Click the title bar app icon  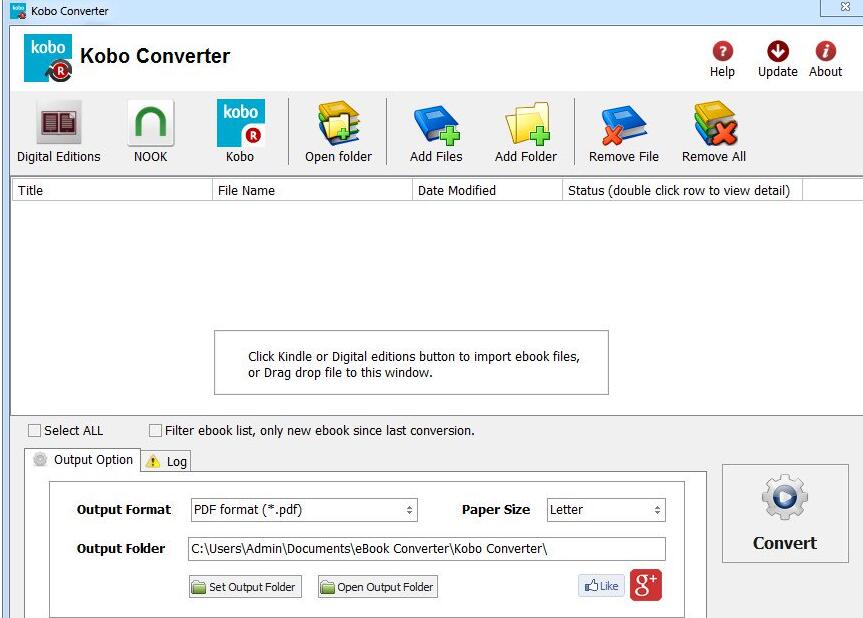[x=18, y=11]
